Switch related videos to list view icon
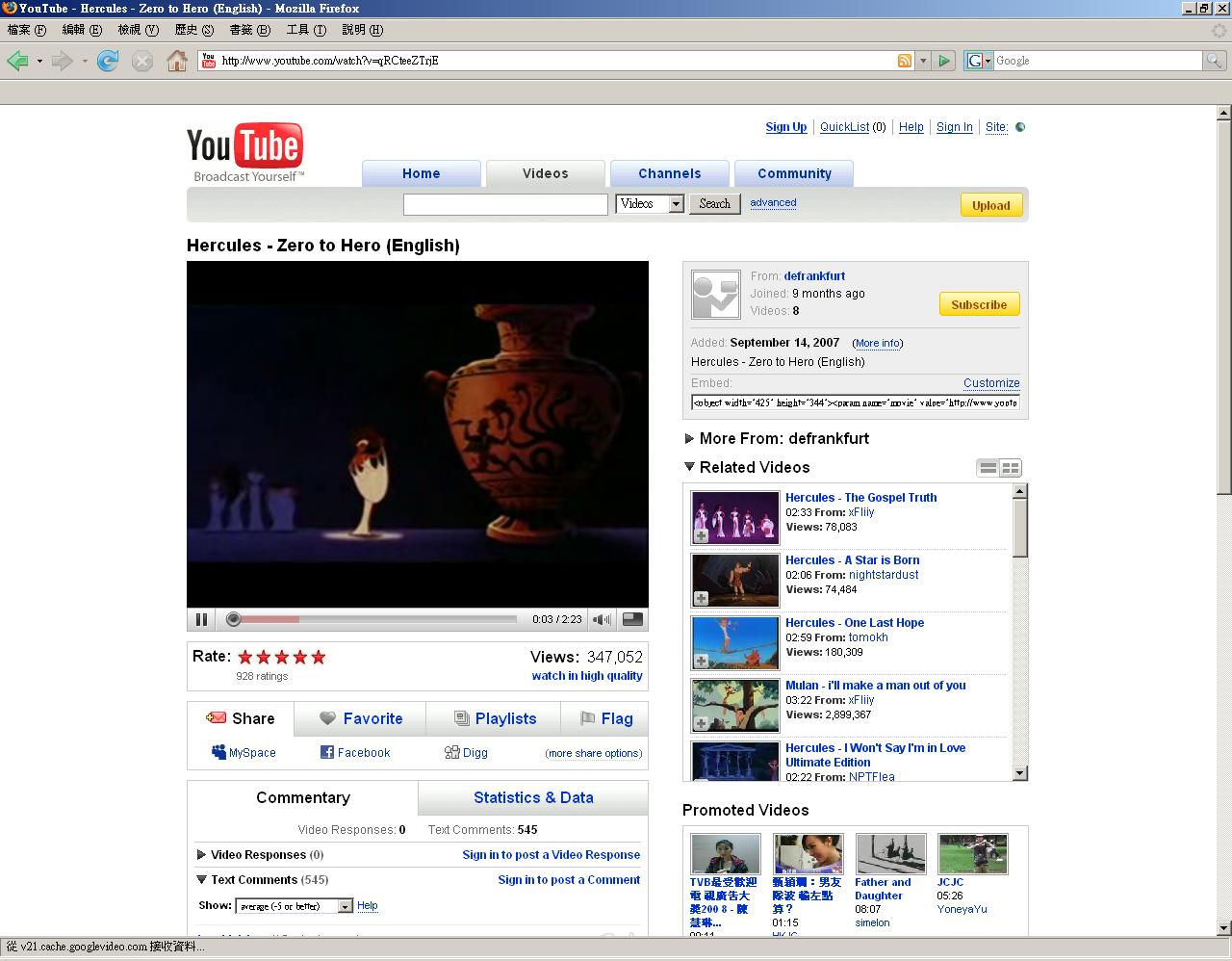Viewport: 1232px width, 961px height. click(x=988, y=468)
